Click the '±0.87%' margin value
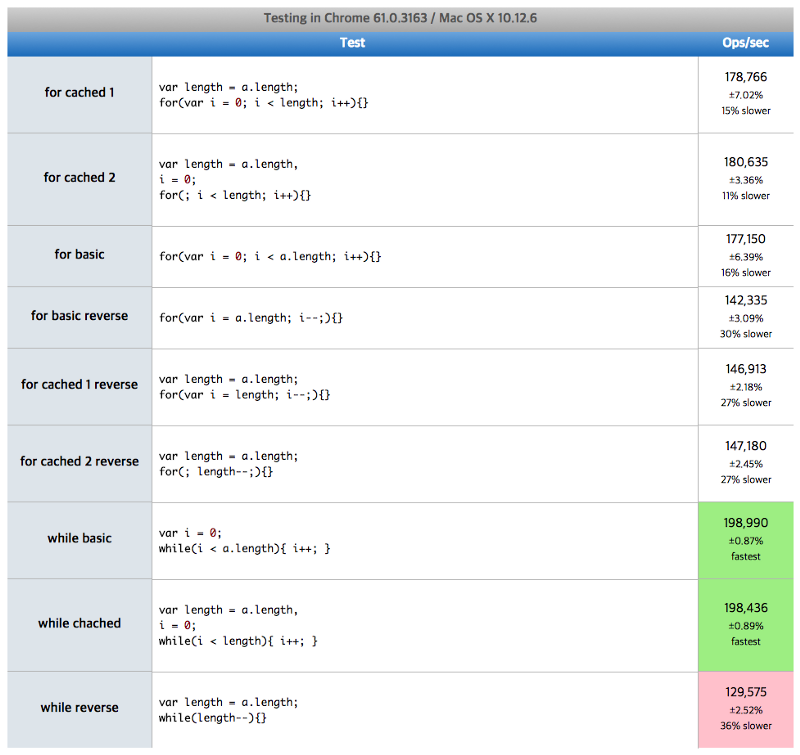This screenshot has height=755, width=800. click(745, 541)
